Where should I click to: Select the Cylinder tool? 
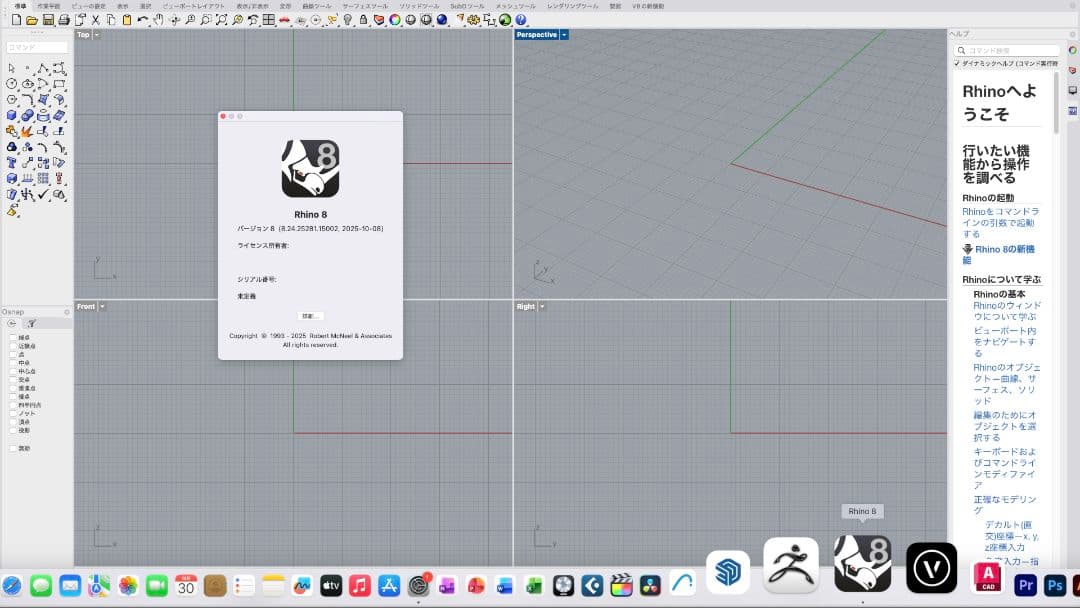44,113
